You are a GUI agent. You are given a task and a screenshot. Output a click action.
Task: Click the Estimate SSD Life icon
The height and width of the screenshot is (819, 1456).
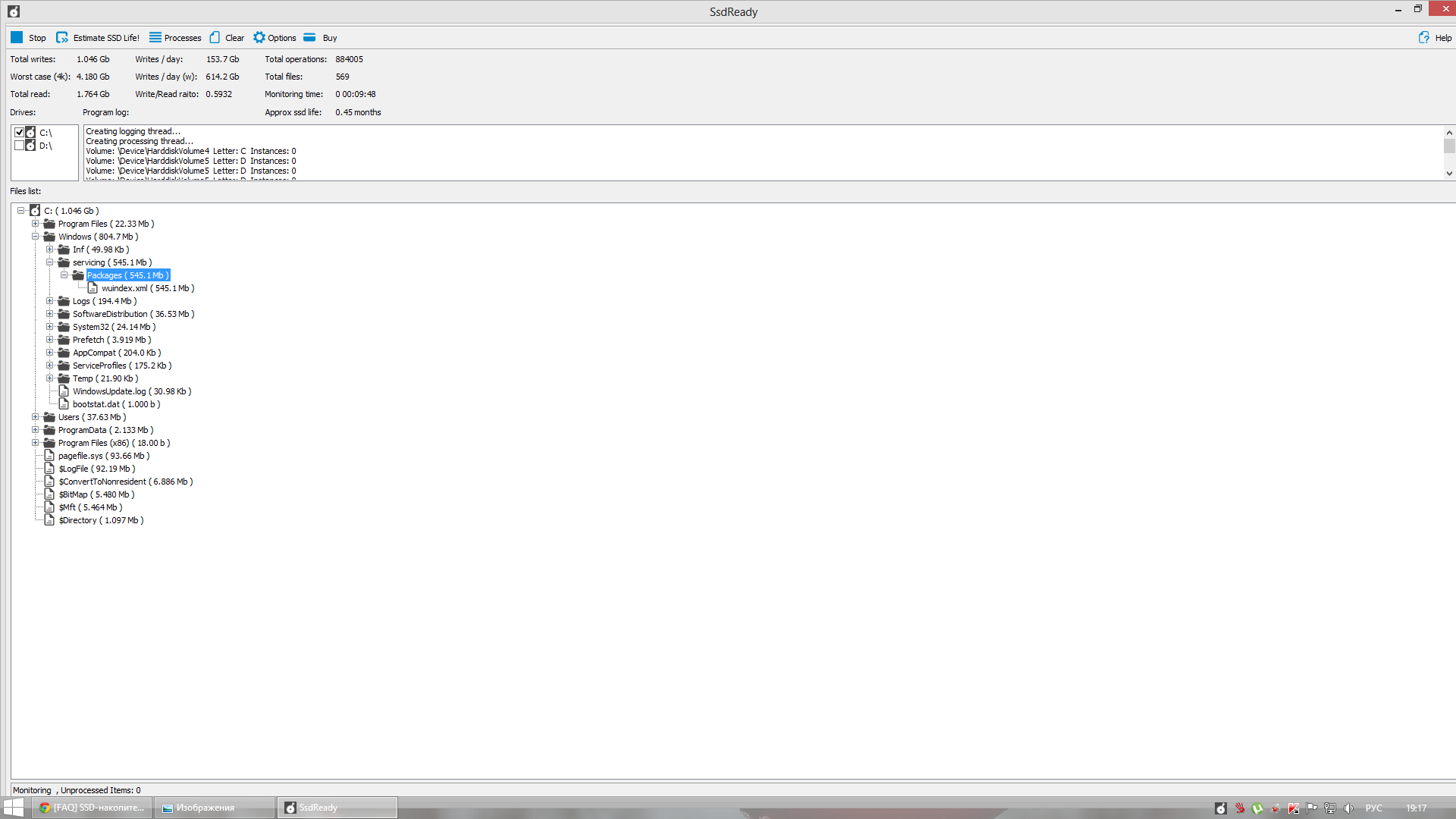62,37
